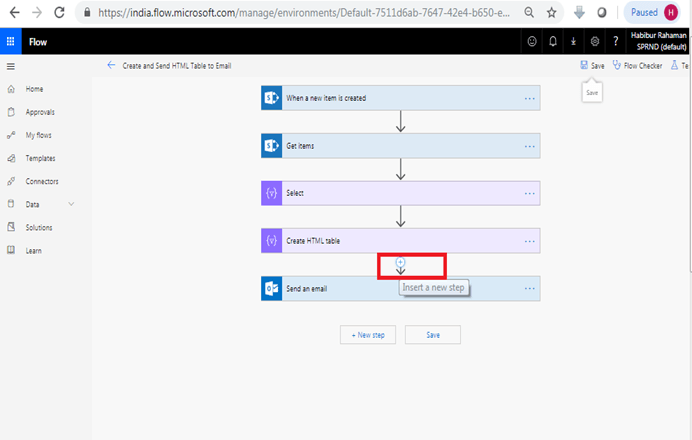Click the browser address bar URL
Image resolution: width=692 pixels, height=440 pixels.
(304, 13)
